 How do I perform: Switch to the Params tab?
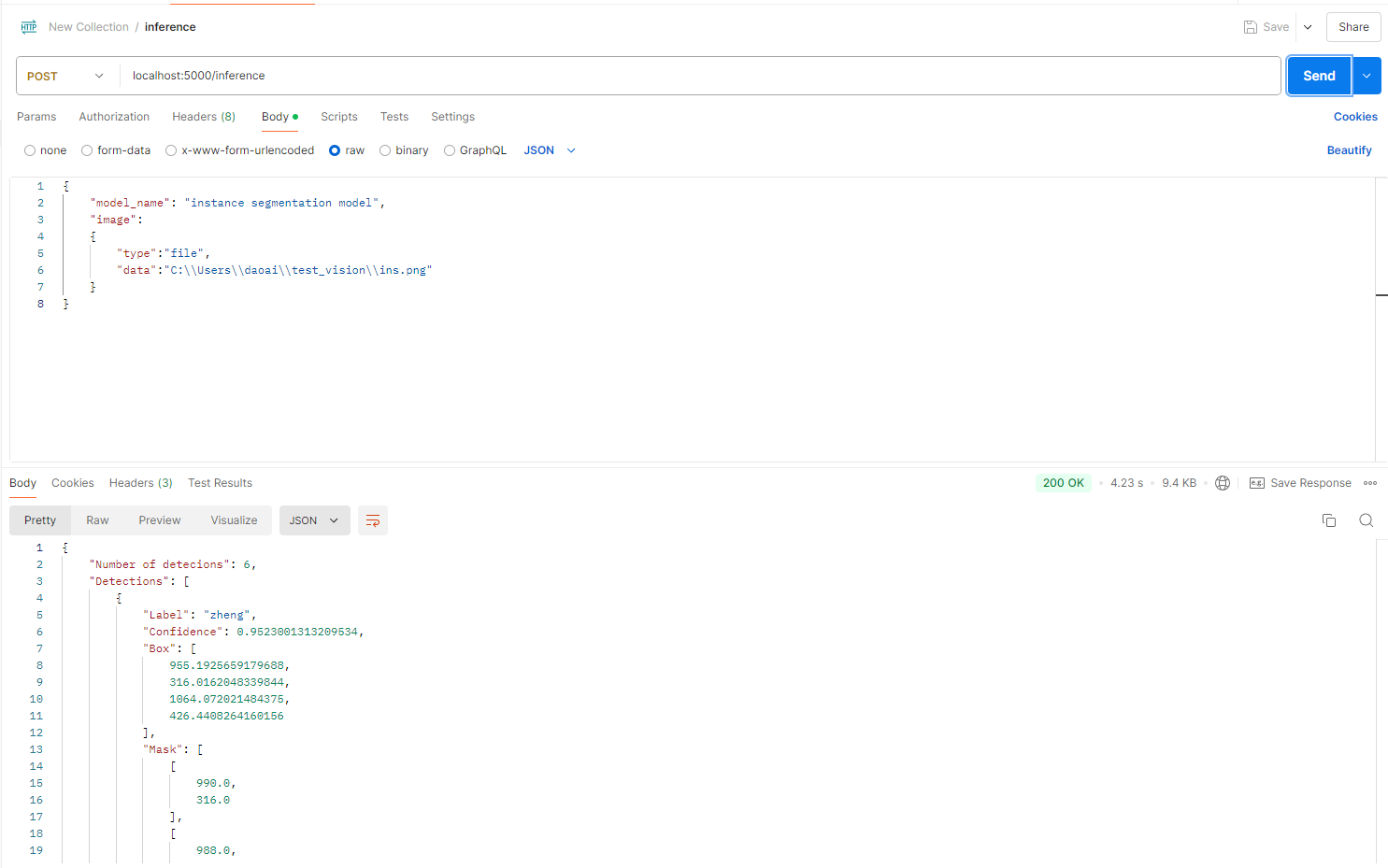36,117
